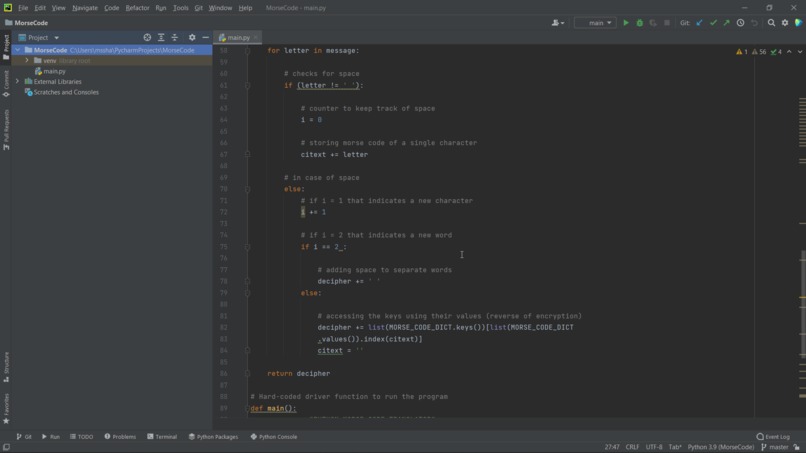
Task: Open Project panel options gear
Action: pyautogui.click(x=192, y=38)
